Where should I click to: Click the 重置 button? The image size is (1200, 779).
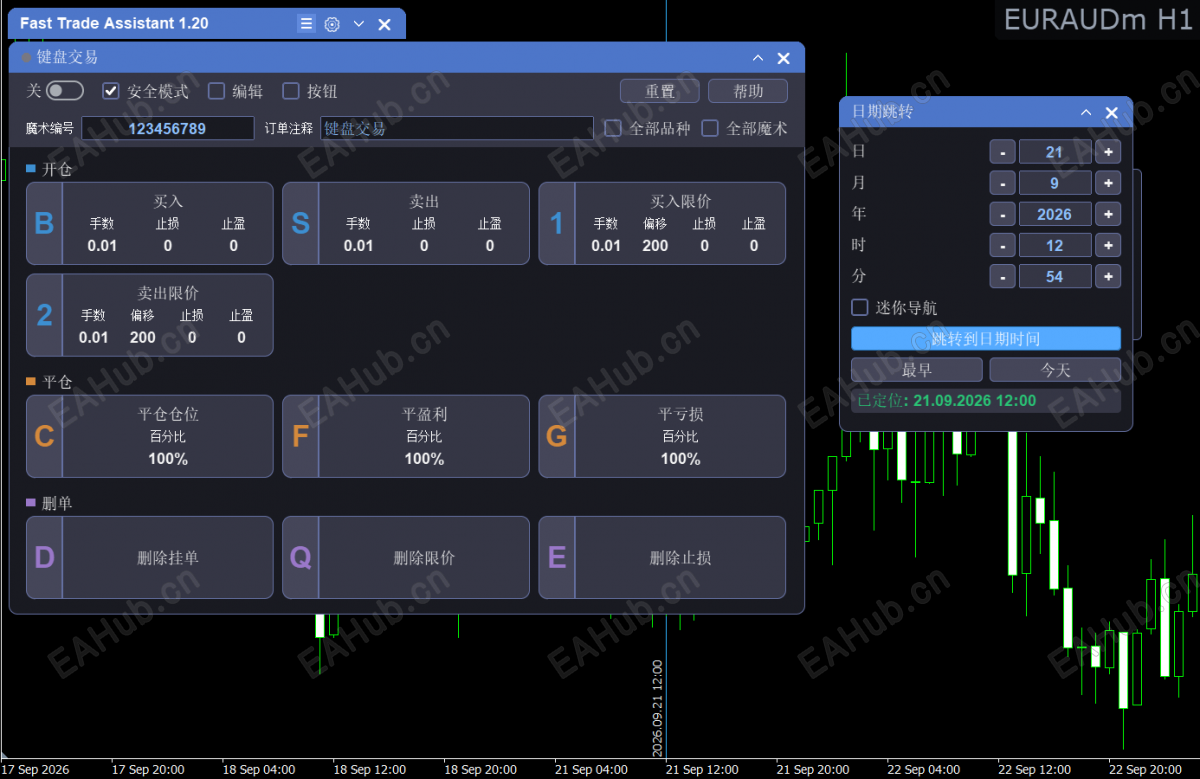pos(660,91)
